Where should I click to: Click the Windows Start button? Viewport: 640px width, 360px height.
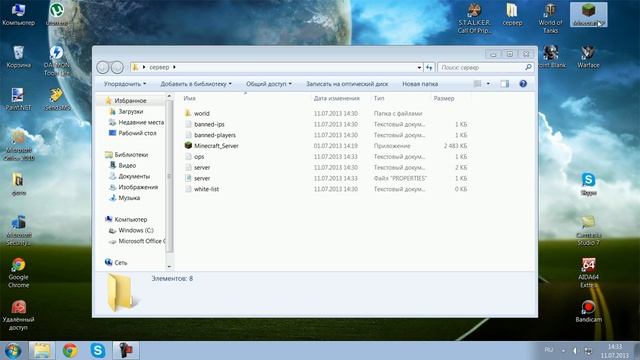click(13, 351)
